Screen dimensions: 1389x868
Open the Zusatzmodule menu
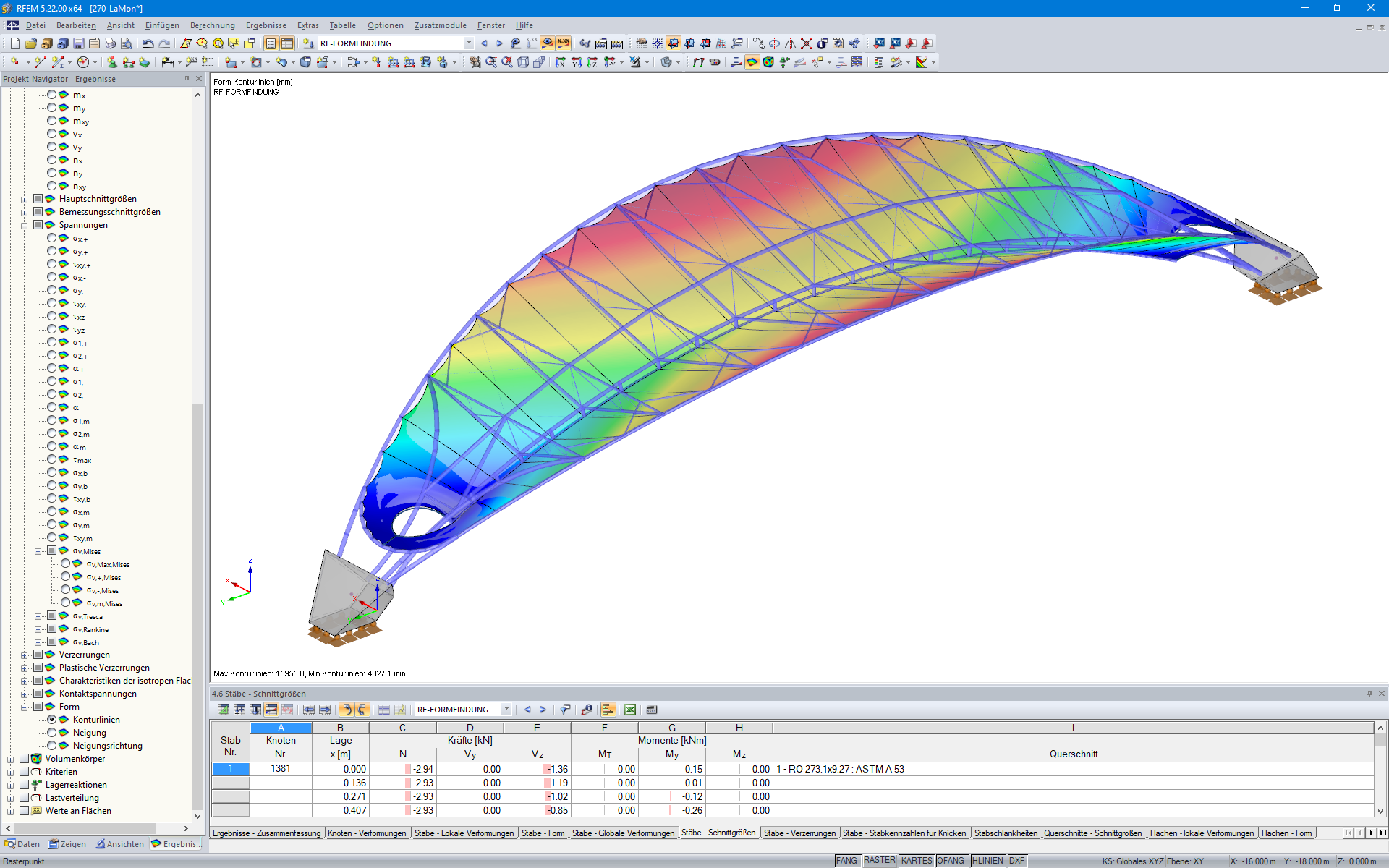[440, 25]
